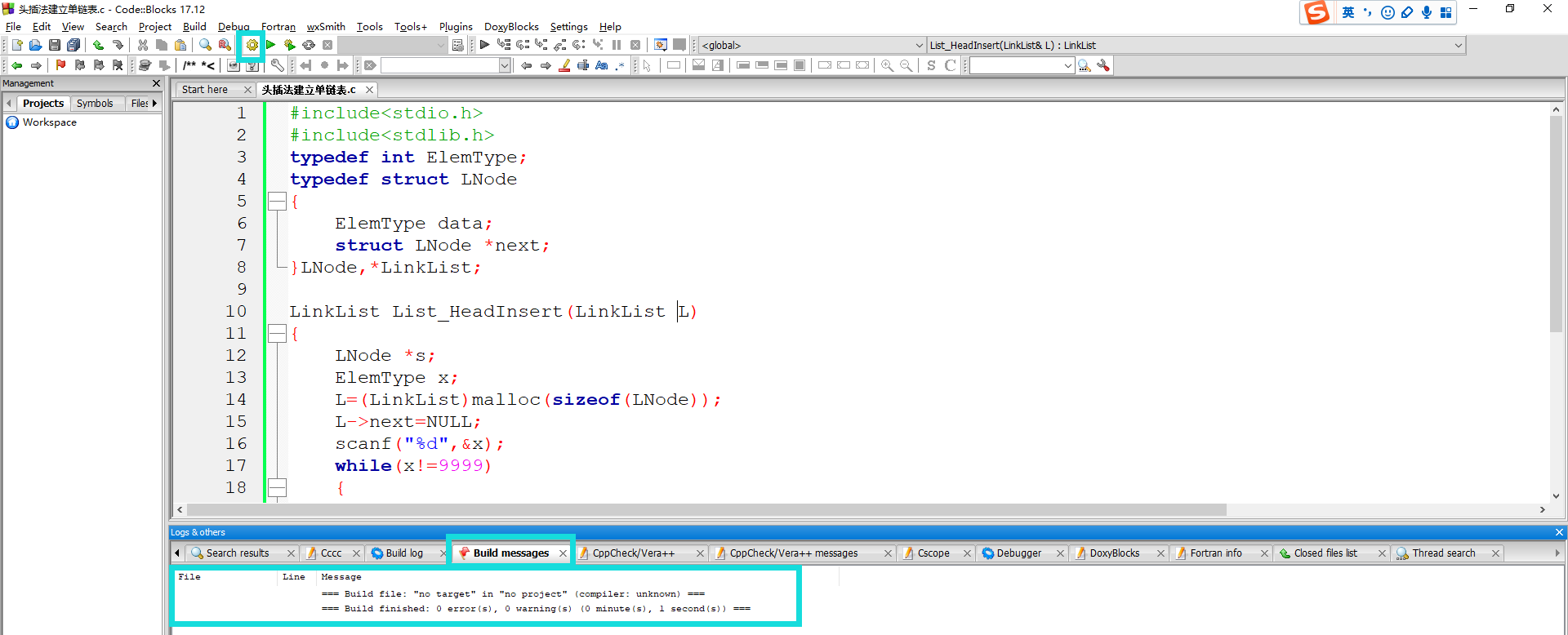Open the Replace icon in toolbar
1568x635 pixels.
225,45
